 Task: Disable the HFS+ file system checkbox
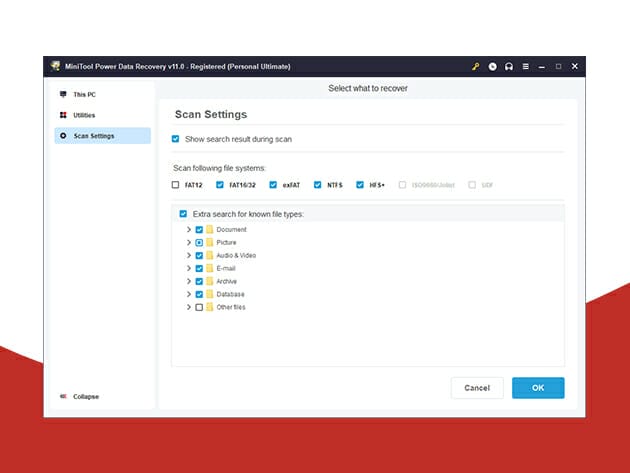pyautogui.click(x=360, y=185)
